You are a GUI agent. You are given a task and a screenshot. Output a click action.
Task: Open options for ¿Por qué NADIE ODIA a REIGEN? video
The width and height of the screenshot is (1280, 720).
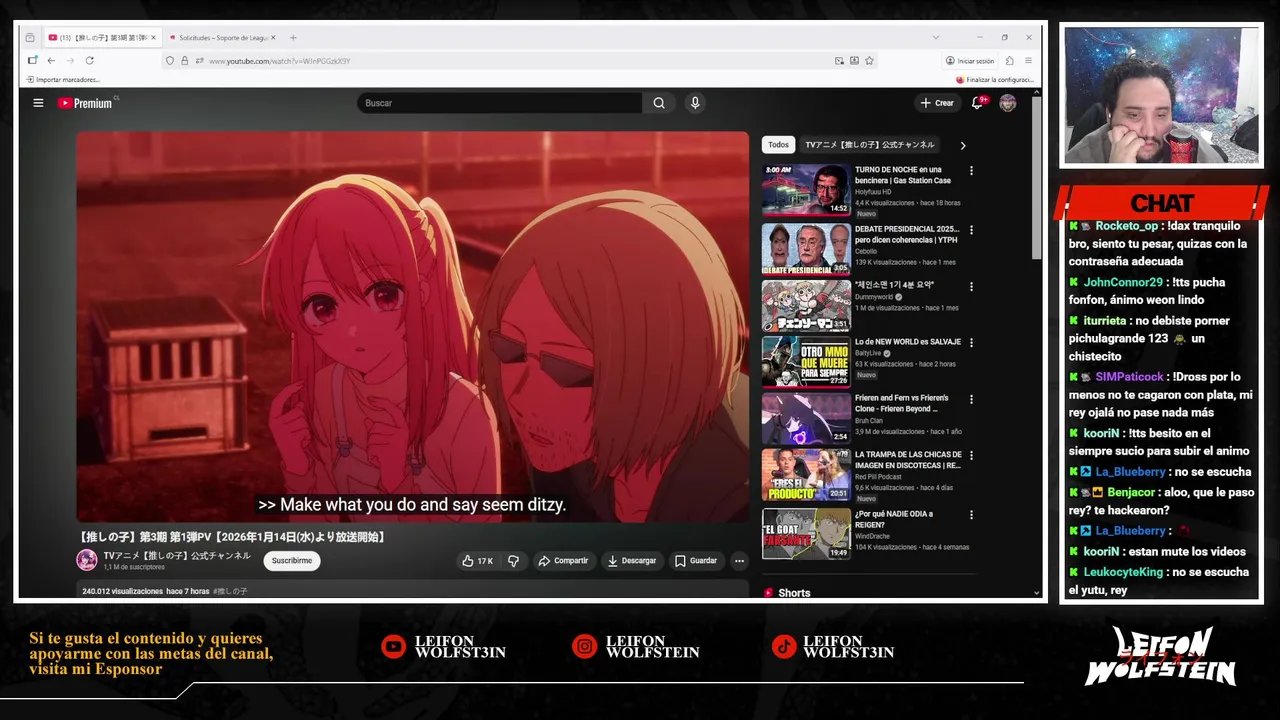pyautogui.click(x=971, y=515)
